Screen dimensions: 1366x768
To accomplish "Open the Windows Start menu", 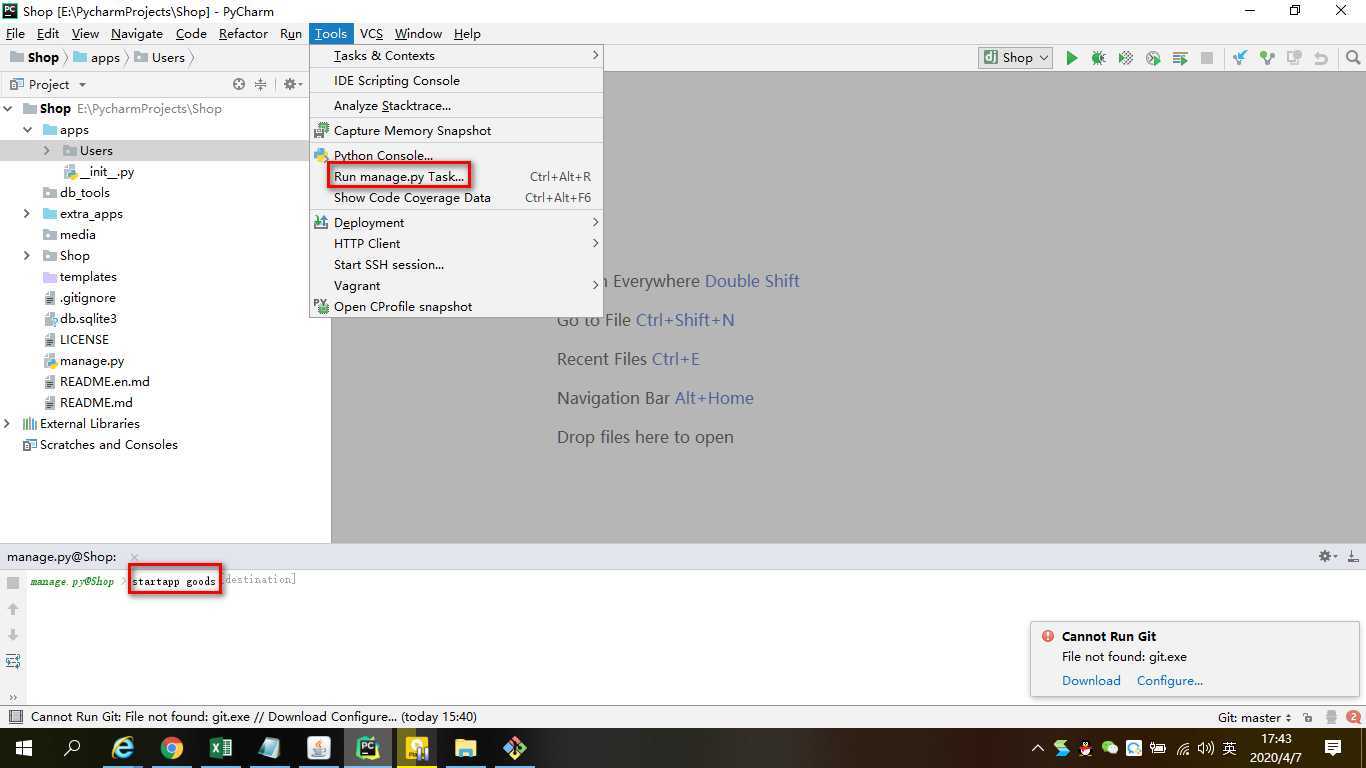I will (24, 747).
